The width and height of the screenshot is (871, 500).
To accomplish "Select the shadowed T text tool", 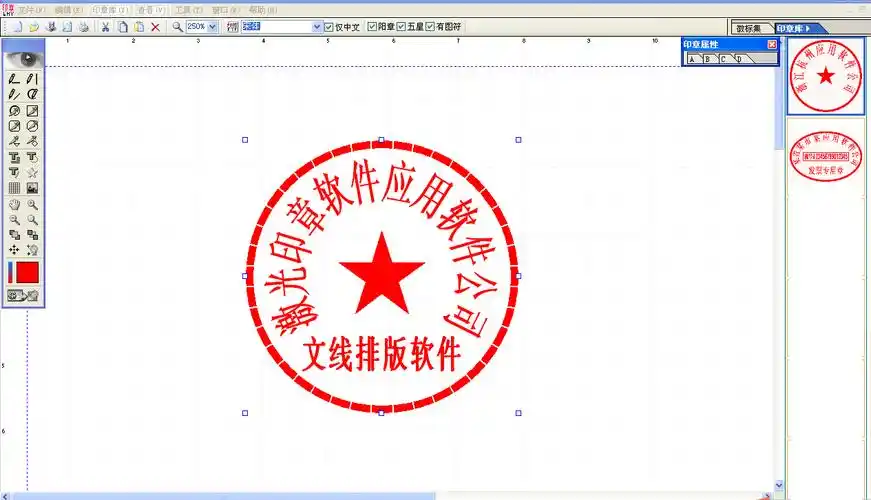I will click(14, 158).
